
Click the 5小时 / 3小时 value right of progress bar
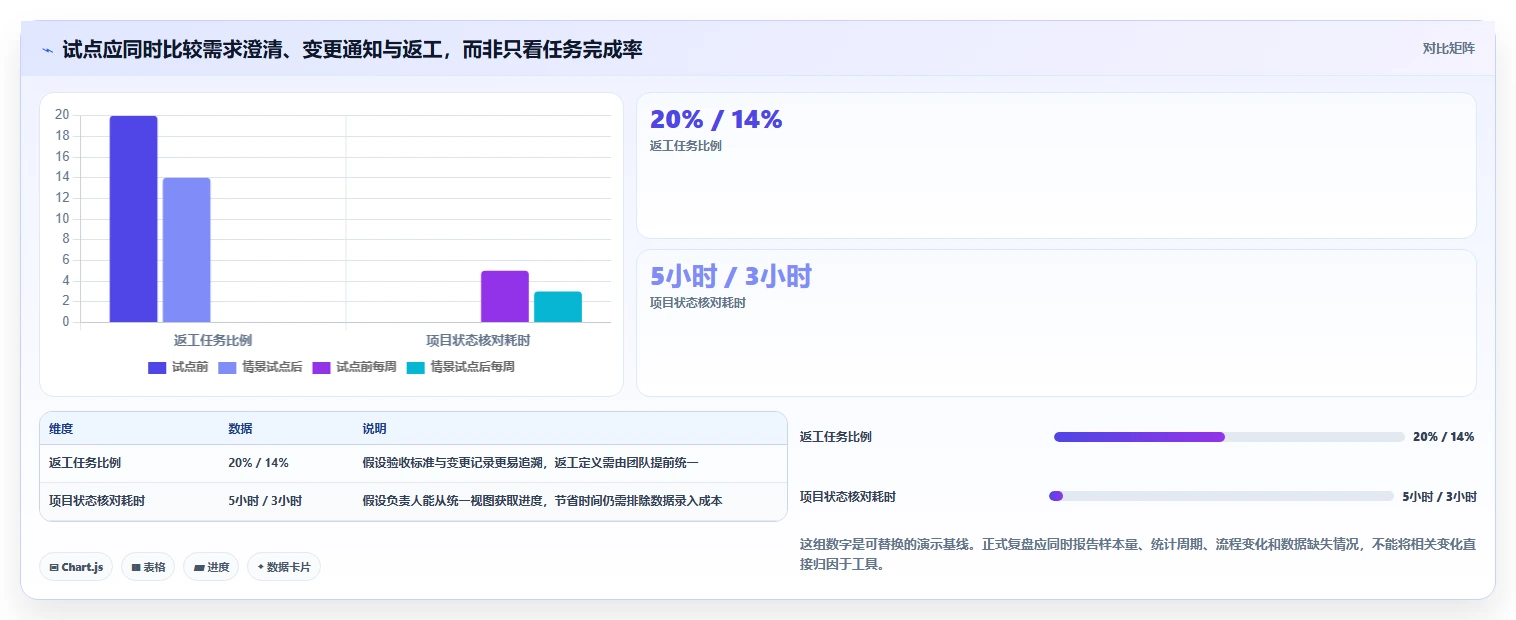pyautogui.click(x=1439, y=496)
